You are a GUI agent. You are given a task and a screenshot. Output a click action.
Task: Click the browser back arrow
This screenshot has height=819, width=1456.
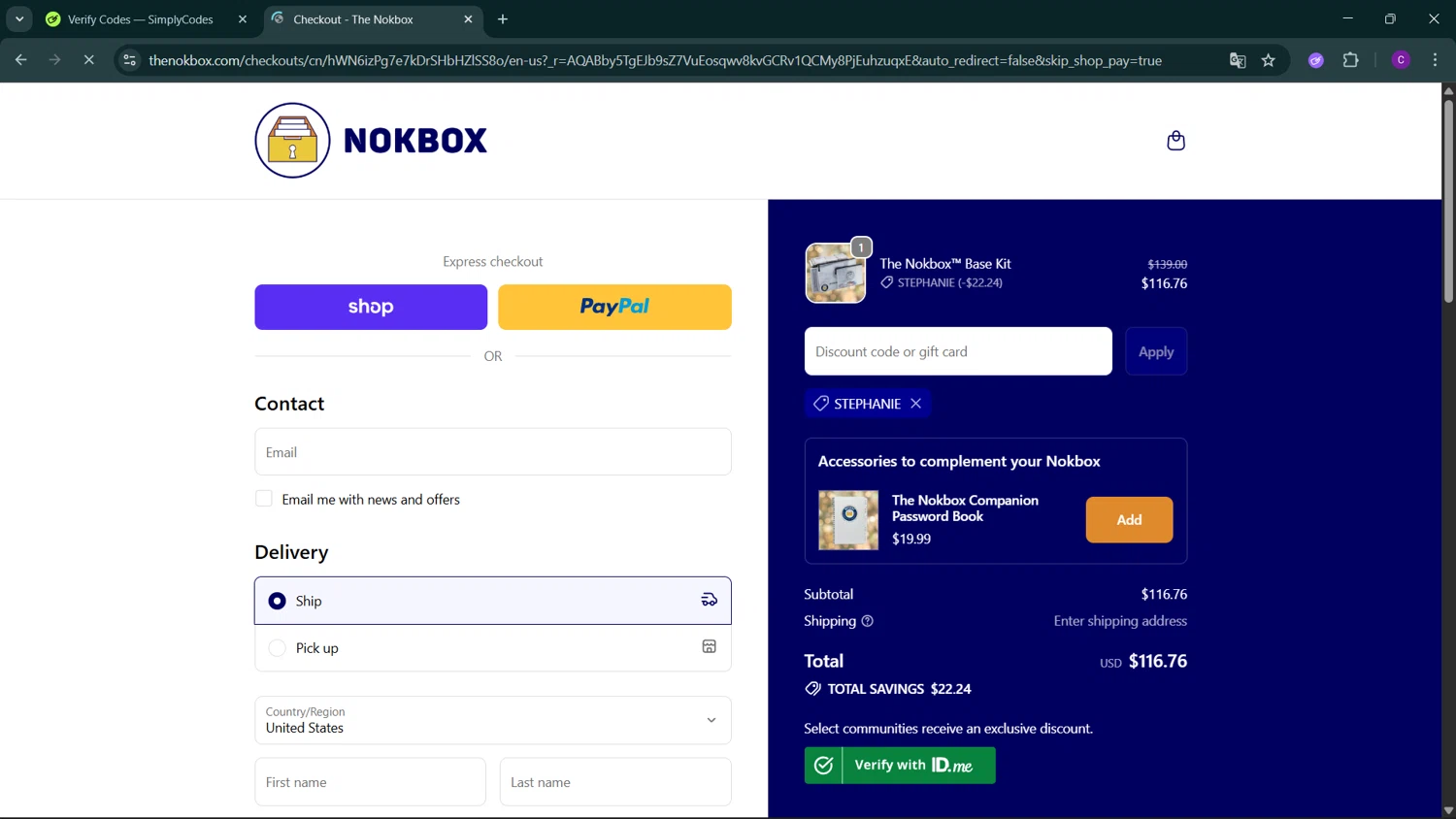21,60
